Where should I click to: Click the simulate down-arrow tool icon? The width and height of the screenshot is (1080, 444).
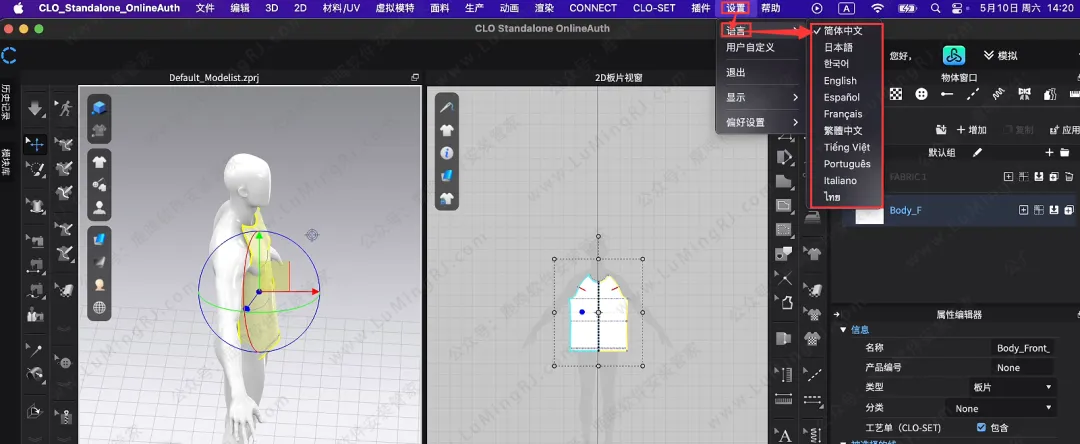(x=35, y=108)
